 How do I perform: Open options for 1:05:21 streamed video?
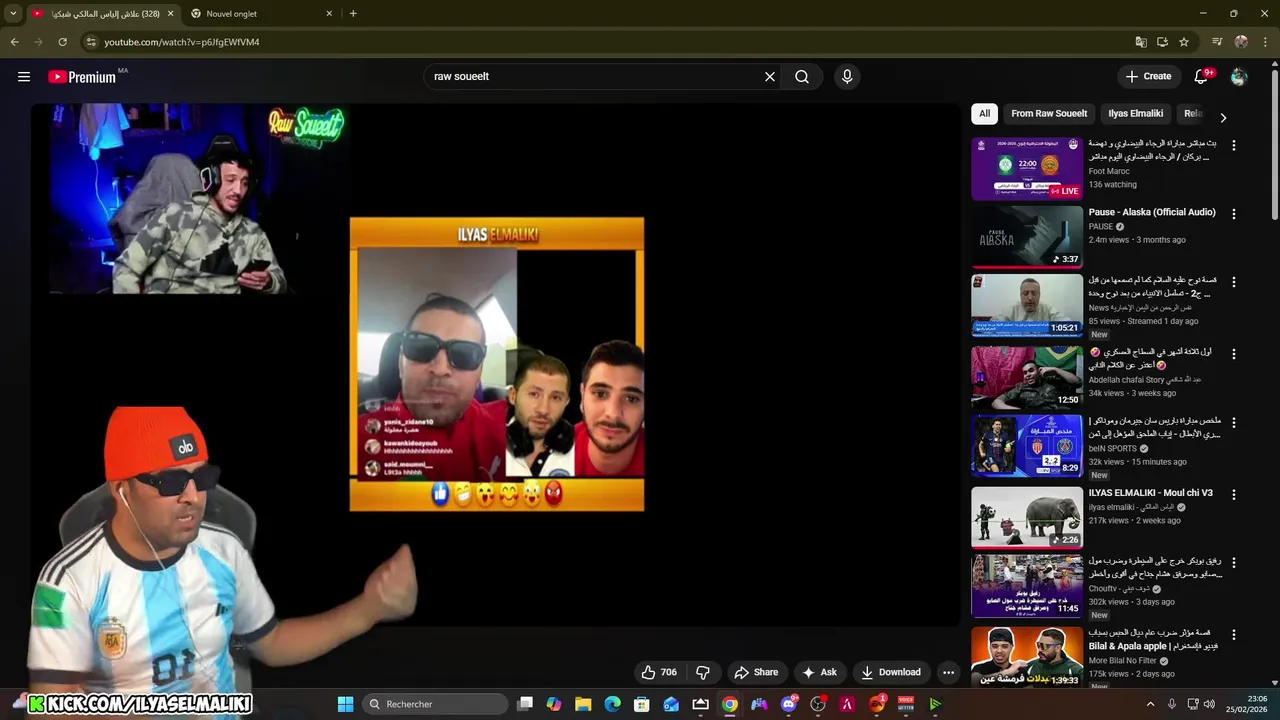pos(1233,282)
